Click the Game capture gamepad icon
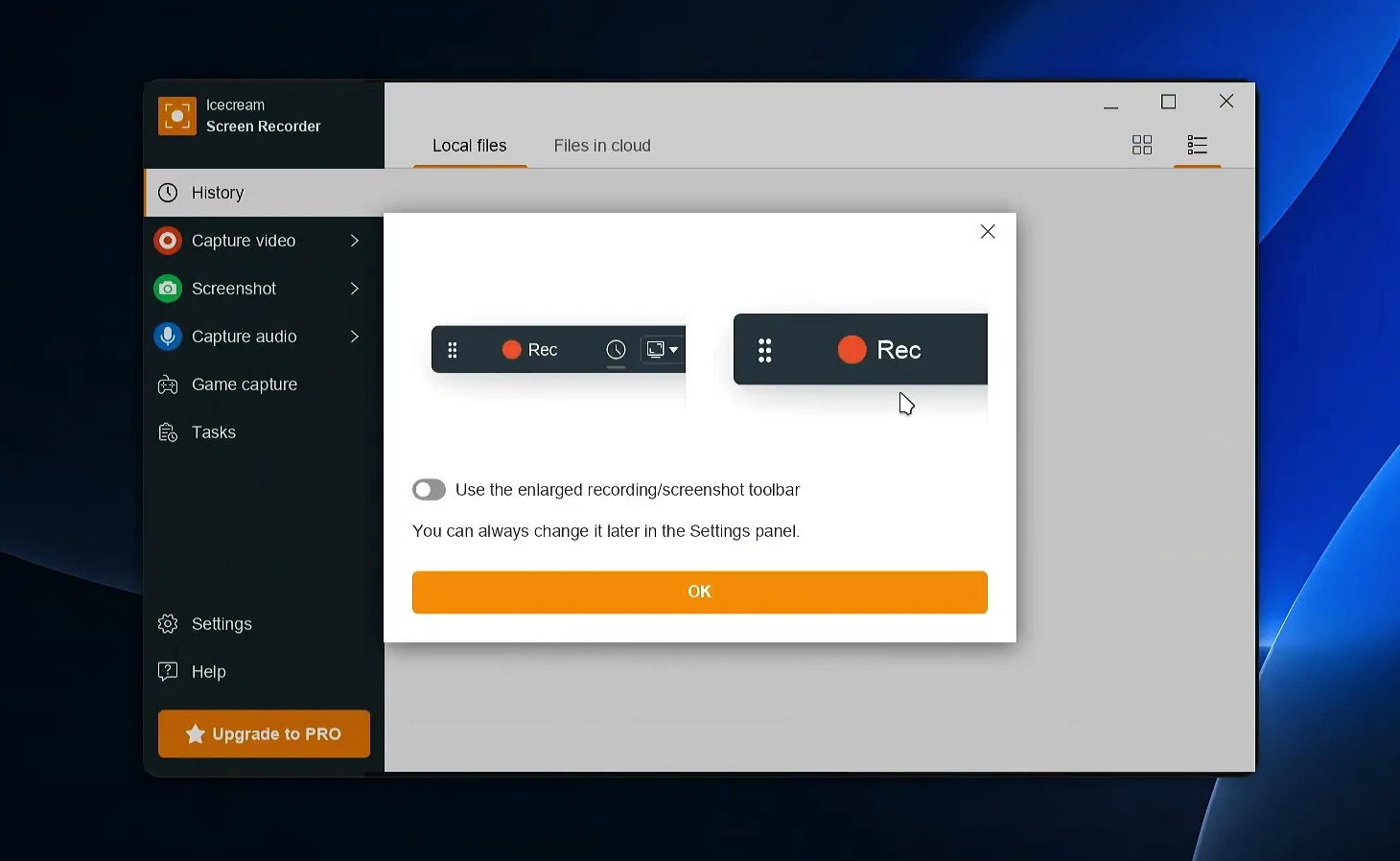The height and width of the screenshot is (861, 1400). coord(168,384)
